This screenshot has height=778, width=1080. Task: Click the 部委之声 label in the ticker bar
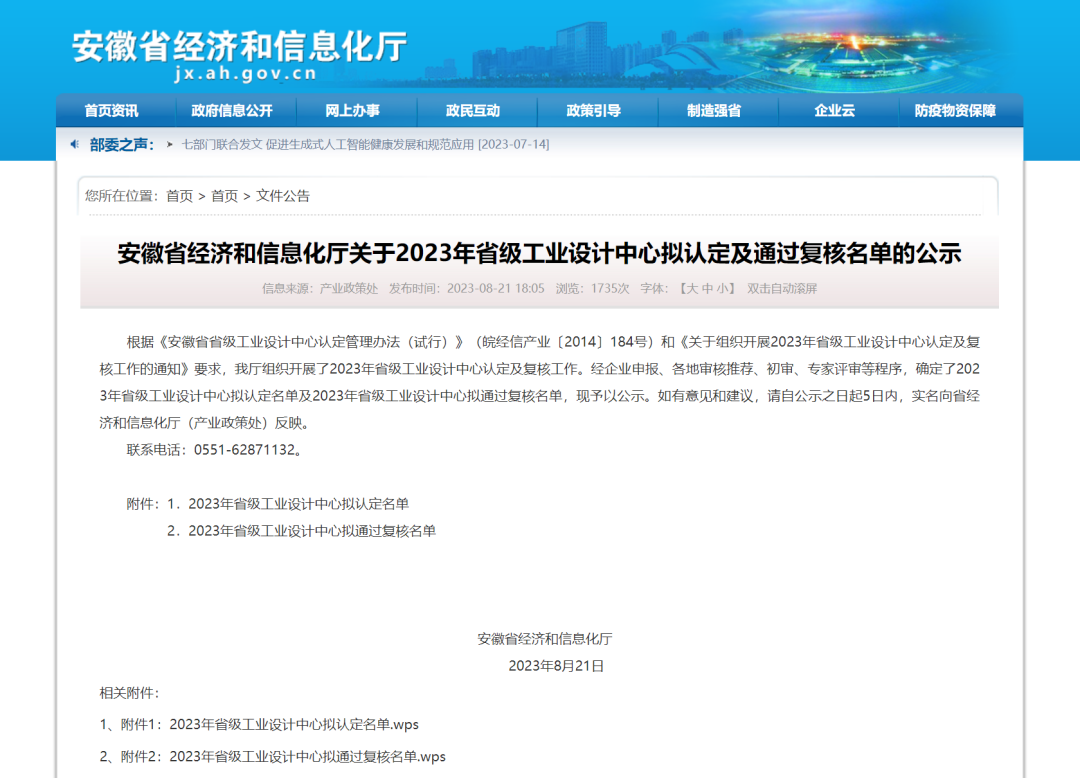point(121,144)
